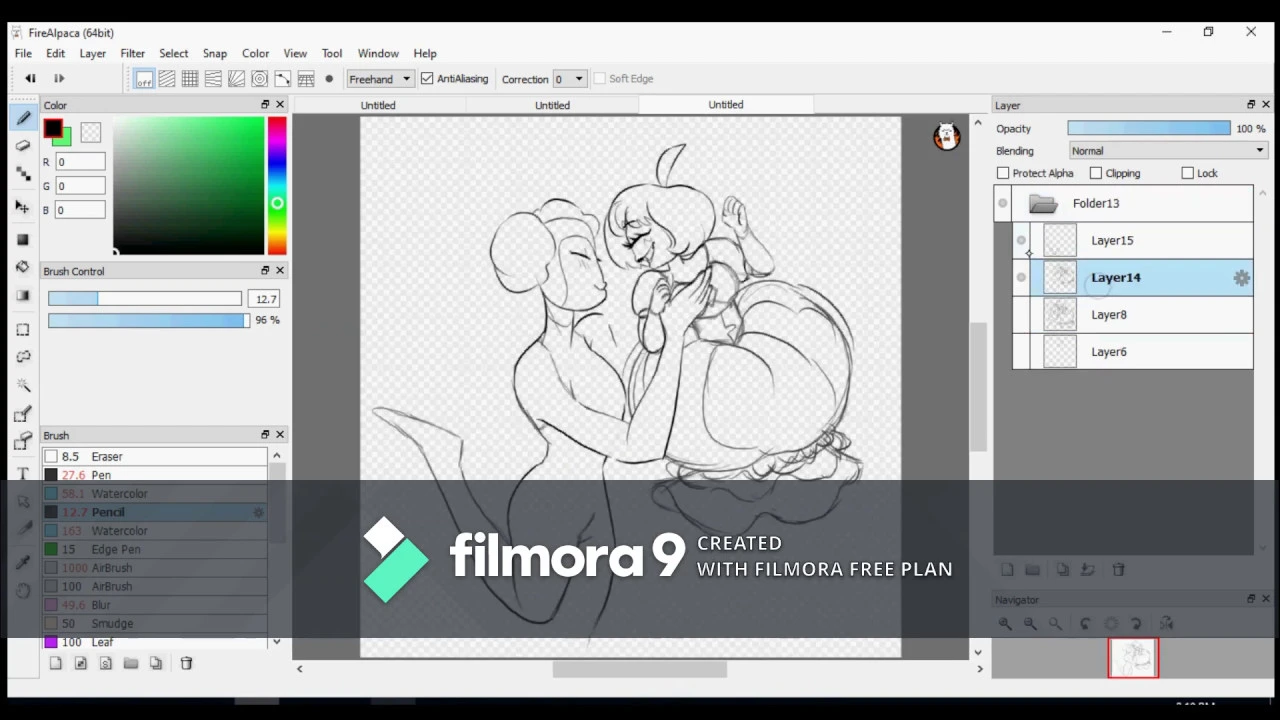Select the Fill rectangle tool
The image size is (1280, 720).
pos(23,240)
